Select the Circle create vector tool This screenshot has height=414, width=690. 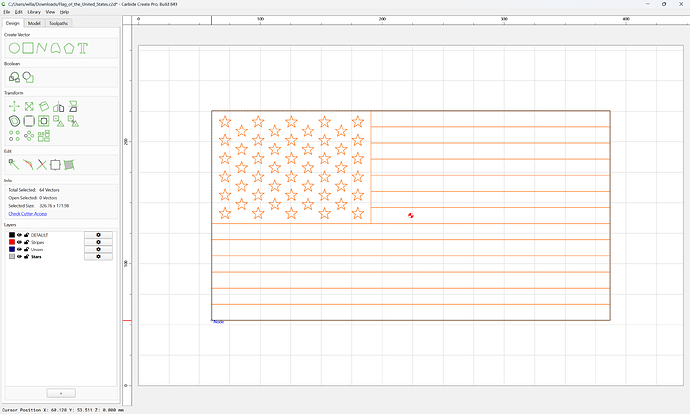tap(14, 48)
